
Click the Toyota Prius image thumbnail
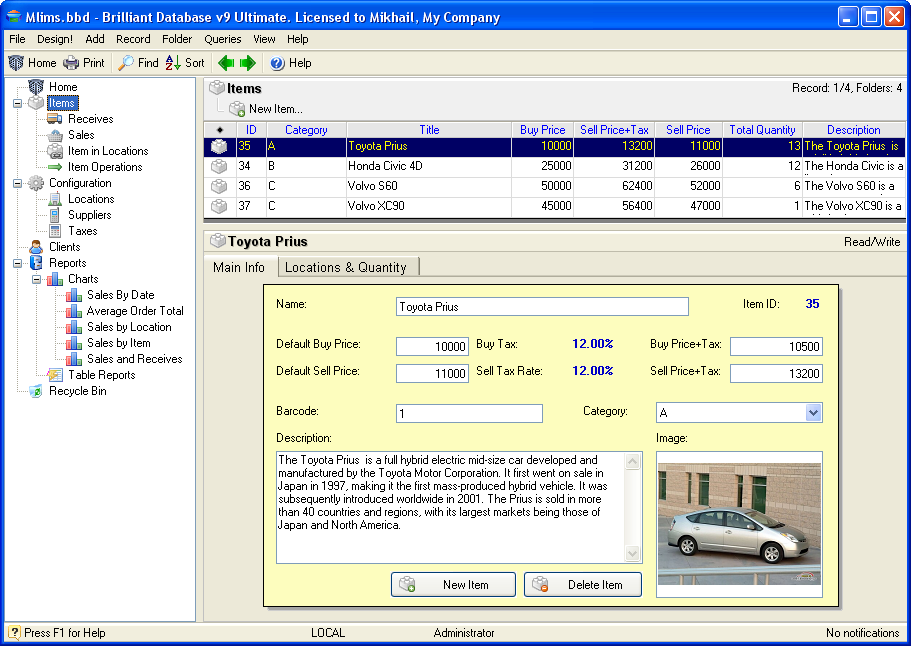tap(739, 524)
